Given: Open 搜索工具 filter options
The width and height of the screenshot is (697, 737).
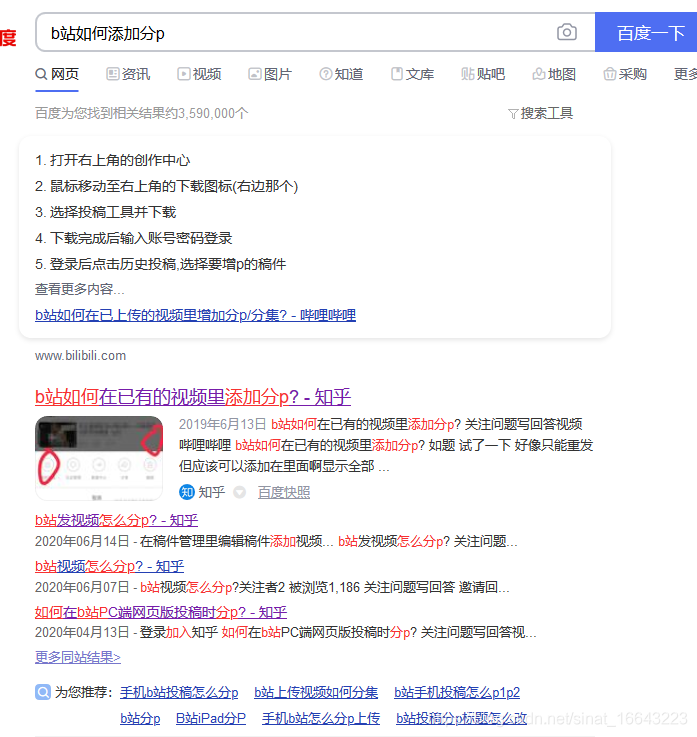Looking at the screenshot, I should point(540,113).
